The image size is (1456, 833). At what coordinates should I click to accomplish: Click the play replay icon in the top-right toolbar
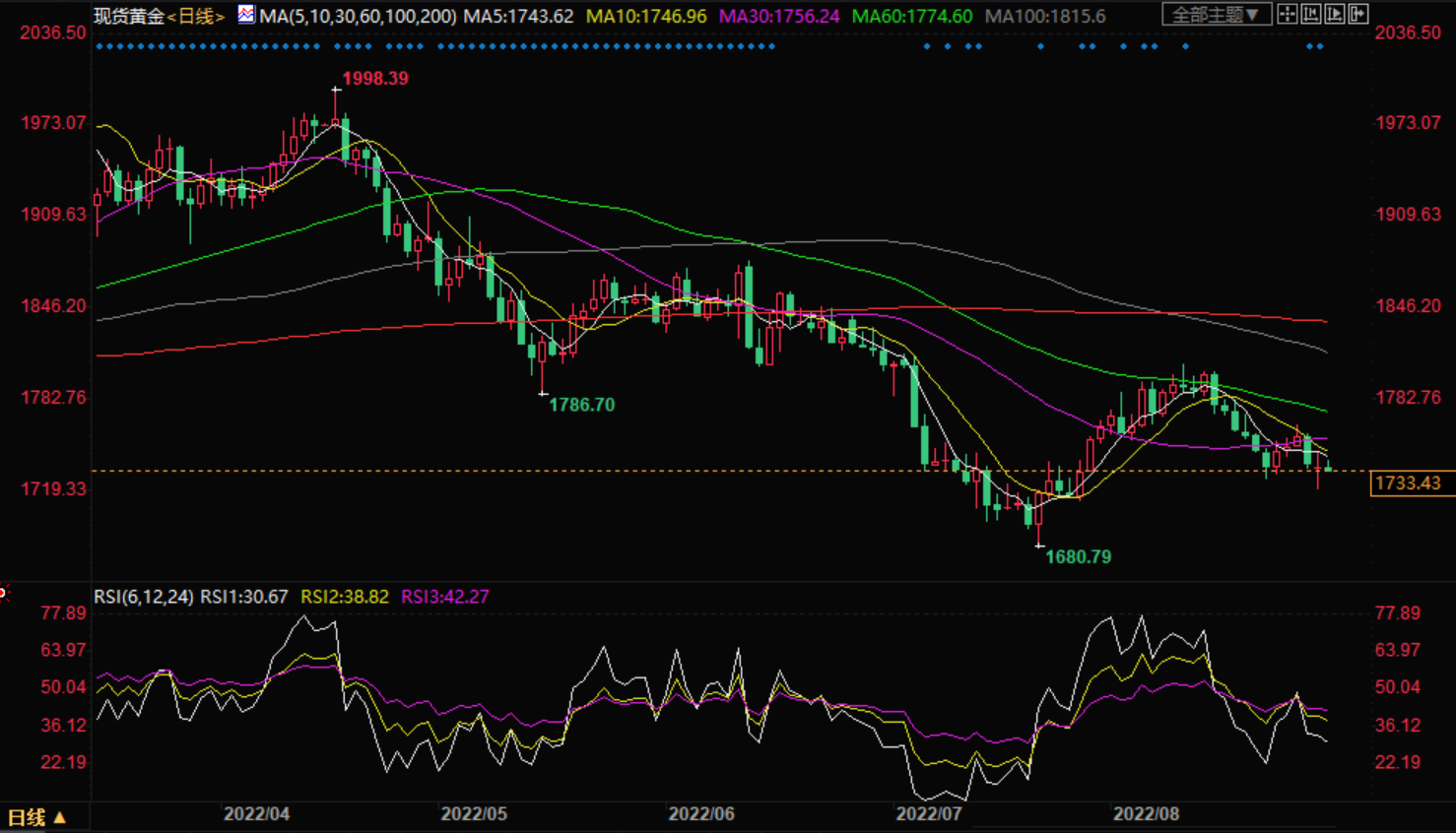click(1335, 14)
